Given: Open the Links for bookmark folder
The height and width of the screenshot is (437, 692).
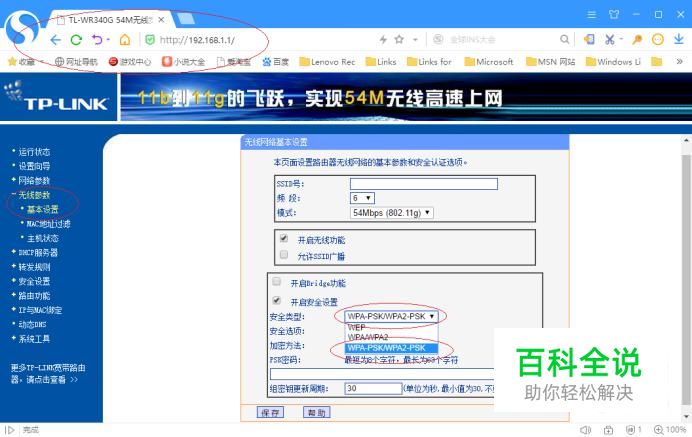Looking at the screenshot, I should click(429, 62).
